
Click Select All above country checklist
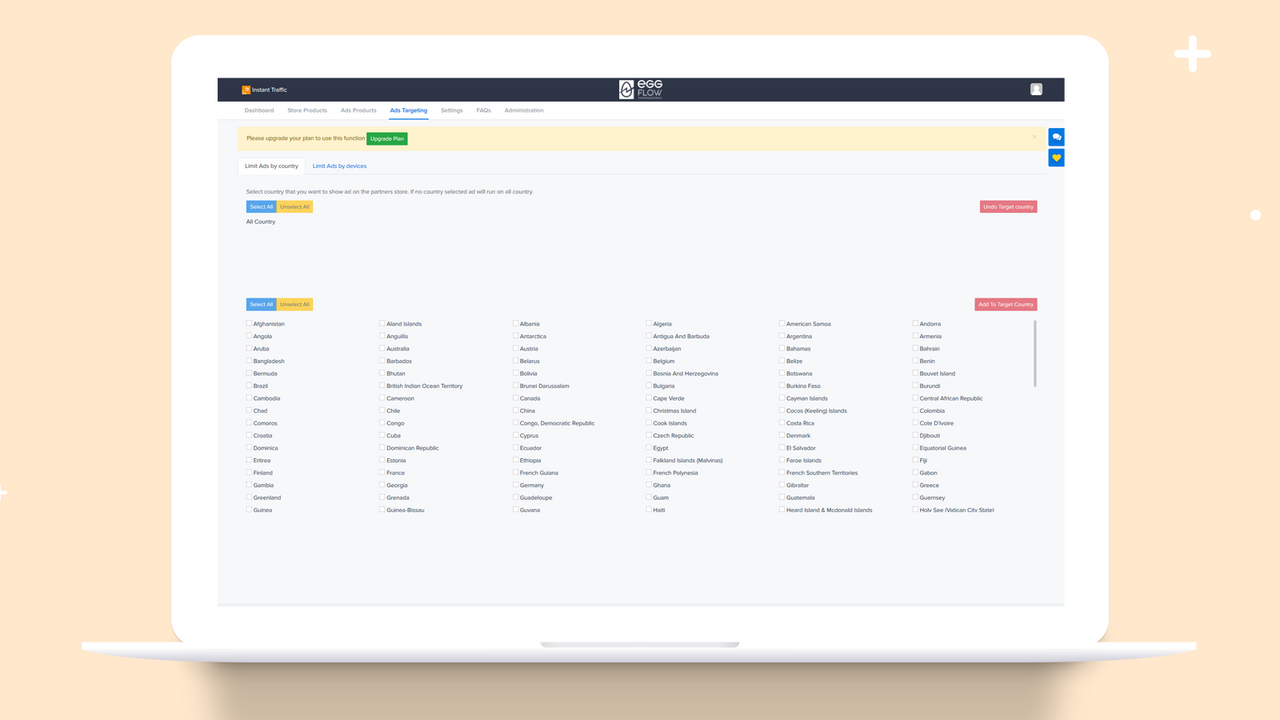[x=261, y=304]
